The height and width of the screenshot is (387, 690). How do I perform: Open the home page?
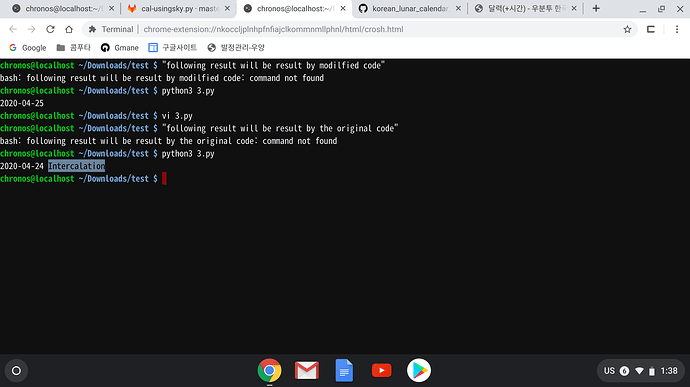(69, 29)
